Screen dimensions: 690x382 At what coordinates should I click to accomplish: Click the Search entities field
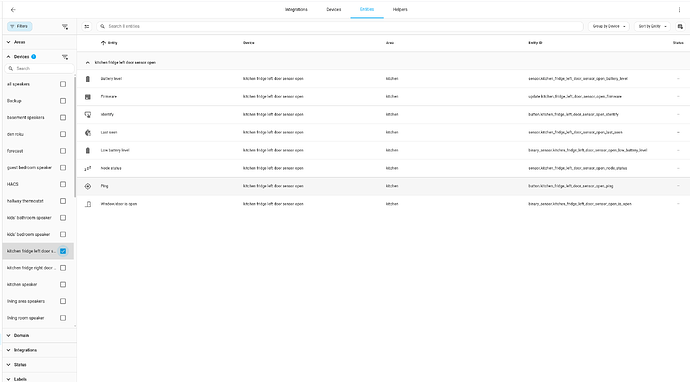pyautogui.click(x=340, y=26)
